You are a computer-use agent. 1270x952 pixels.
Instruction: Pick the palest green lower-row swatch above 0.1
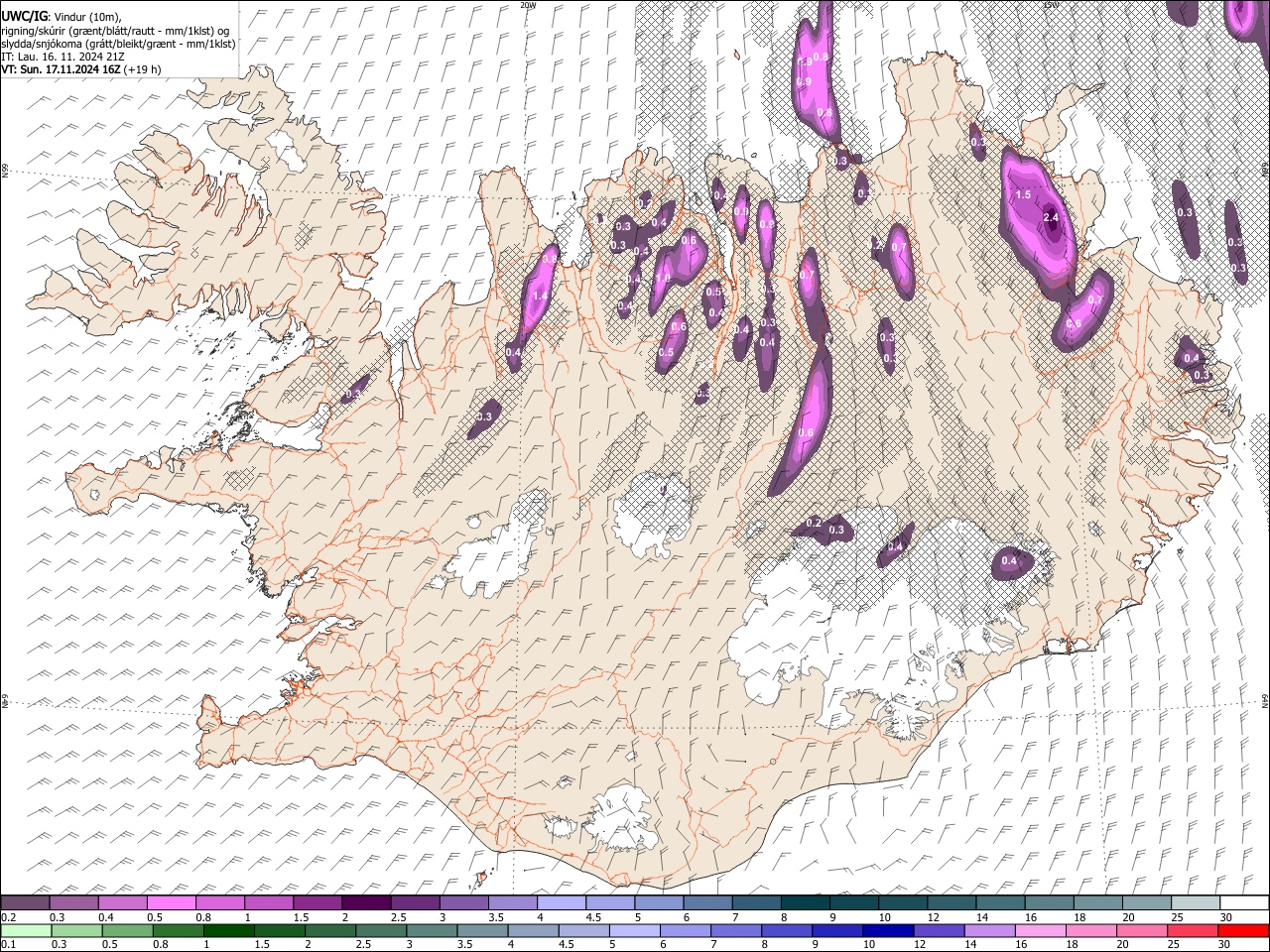coord(26,930)
